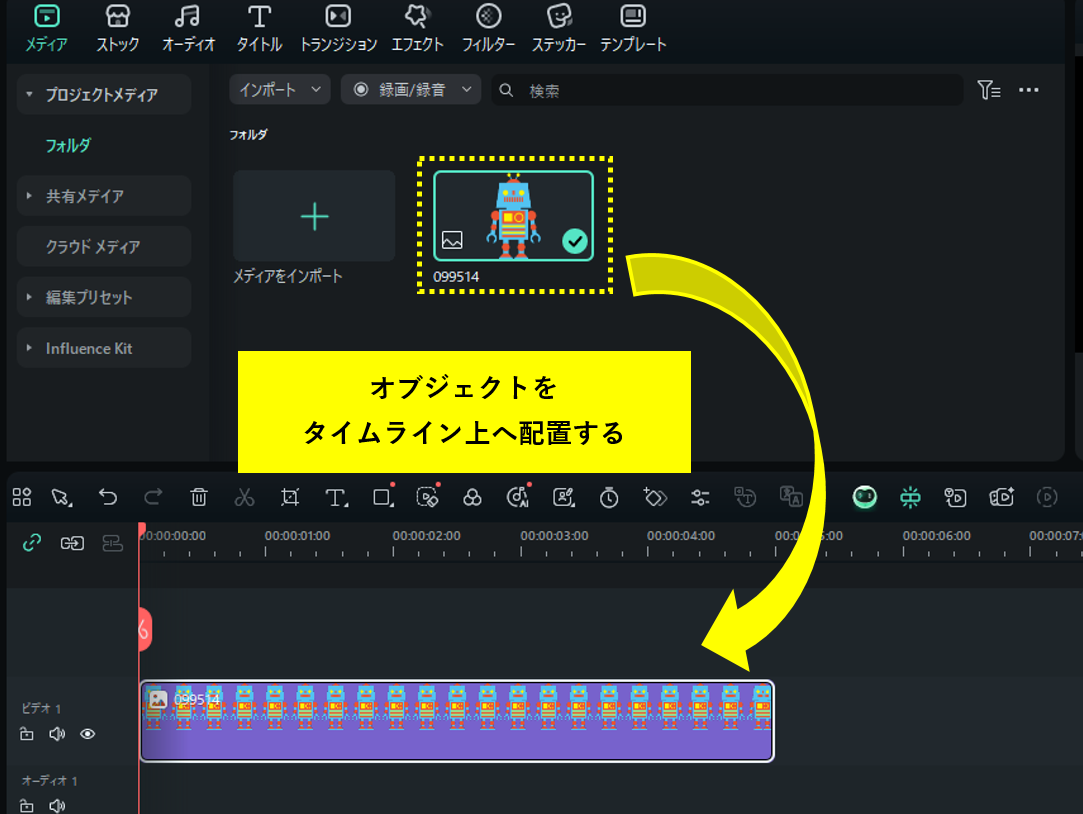
Task: Open the color tool with three circles
Action: pos(473,497)
